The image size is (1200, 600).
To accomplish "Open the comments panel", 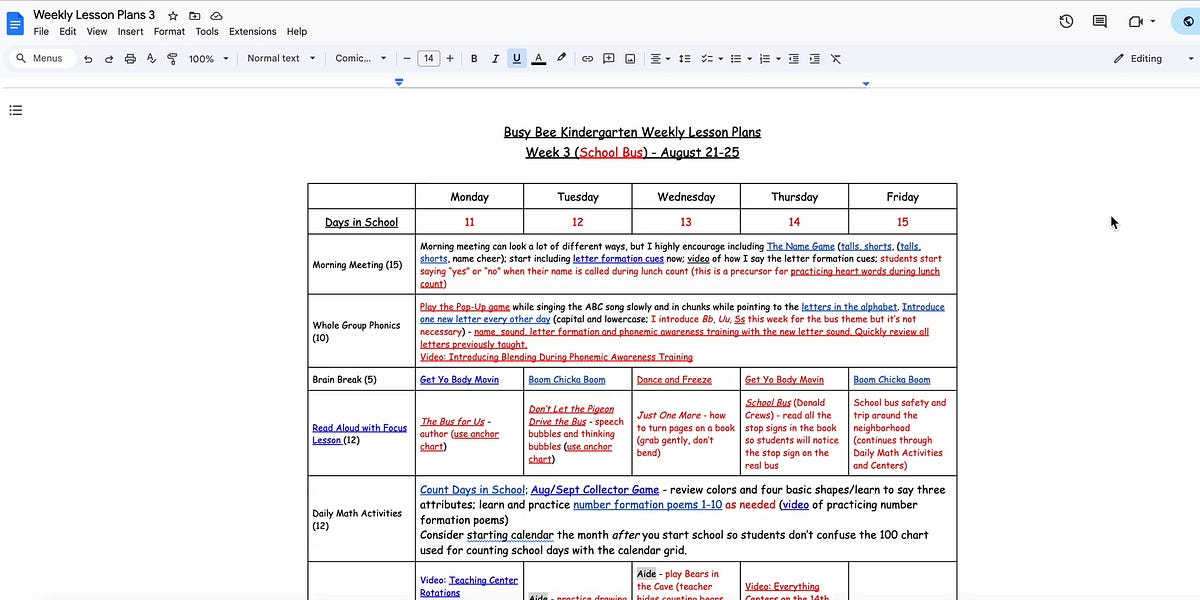I will click(1099, 20).
